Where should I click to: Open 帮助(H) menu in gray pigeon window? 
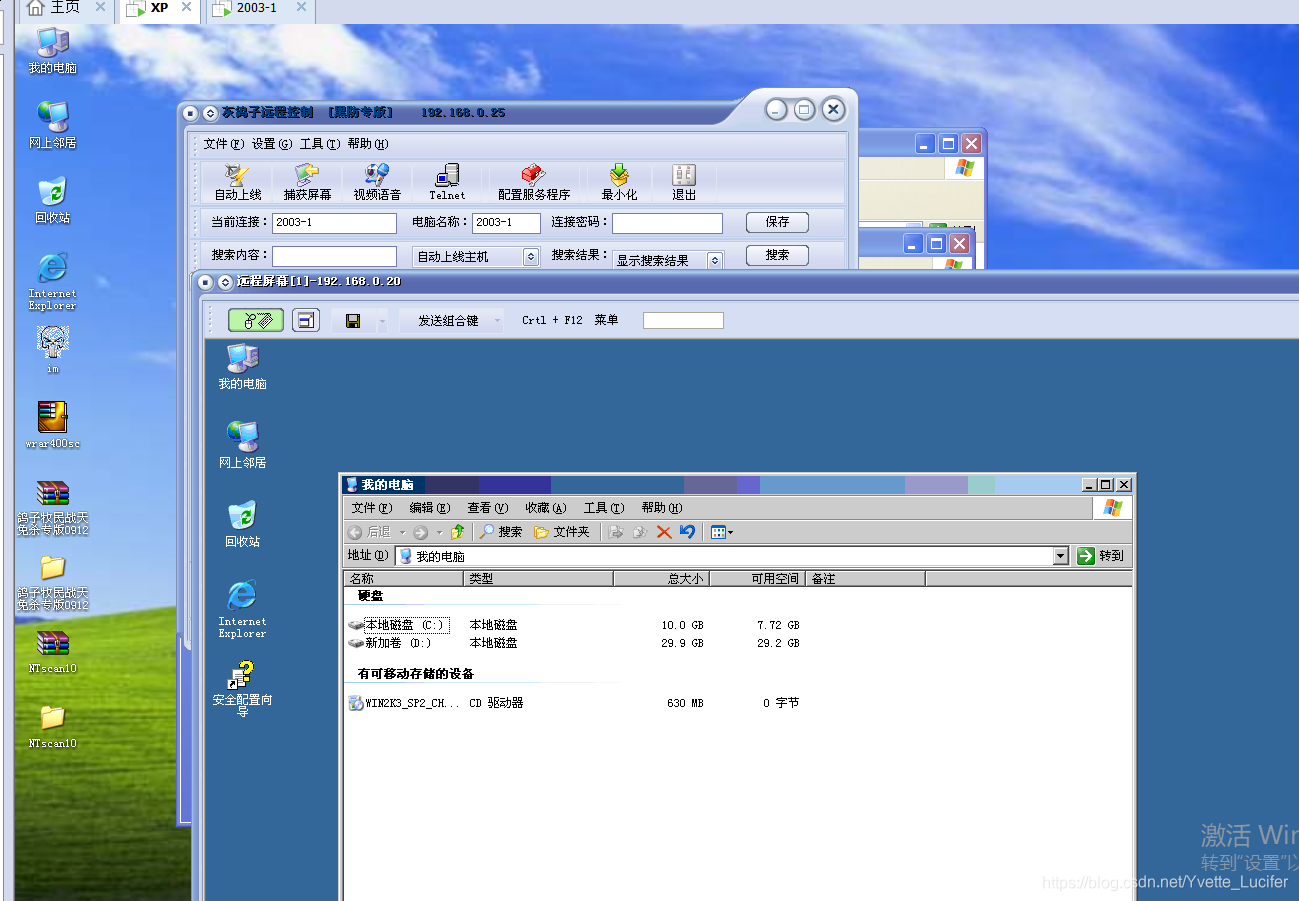click(x=368, y=144)
